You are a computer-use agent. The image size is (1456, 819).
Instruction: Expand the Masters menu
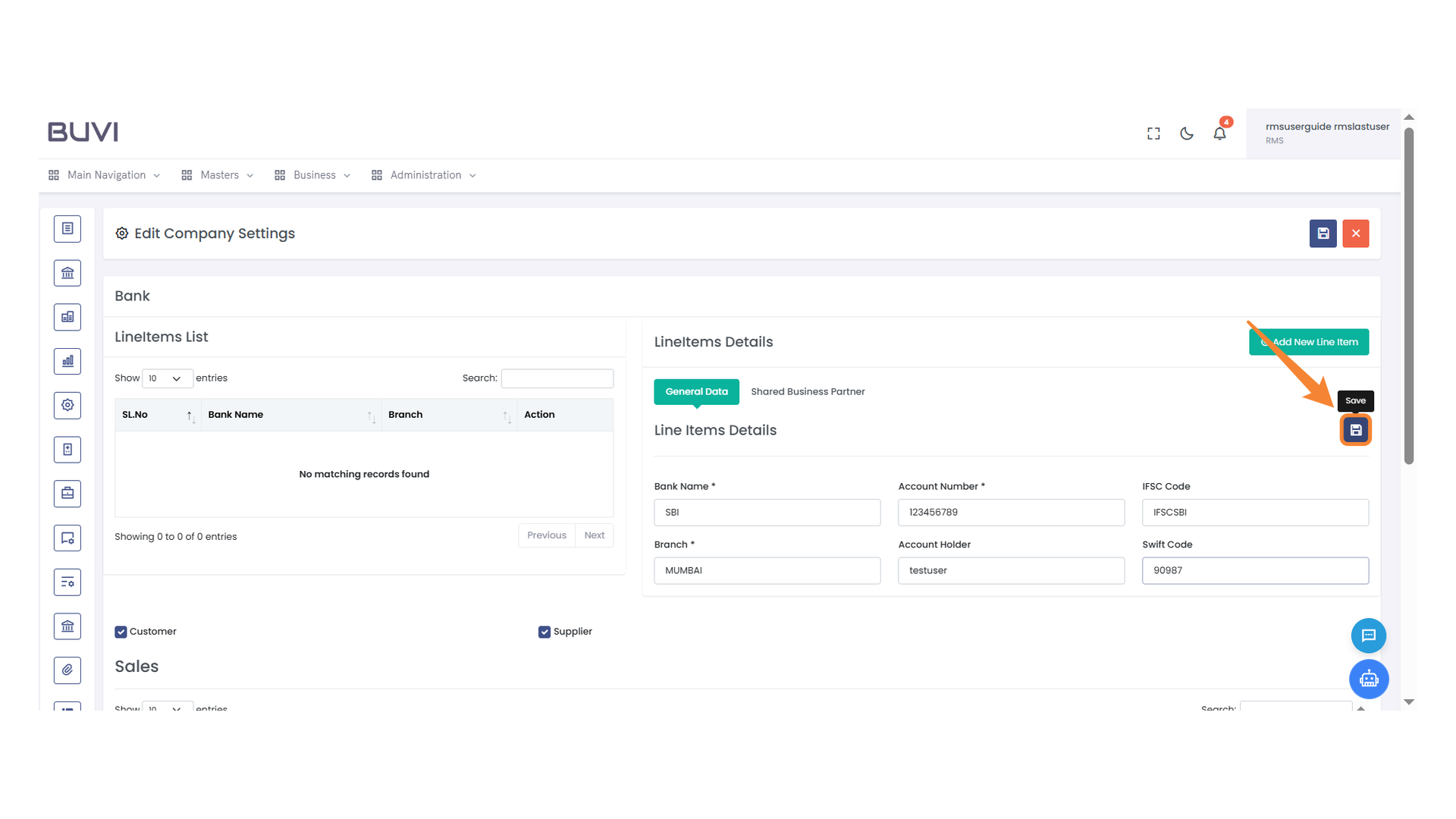pos(218,175)
